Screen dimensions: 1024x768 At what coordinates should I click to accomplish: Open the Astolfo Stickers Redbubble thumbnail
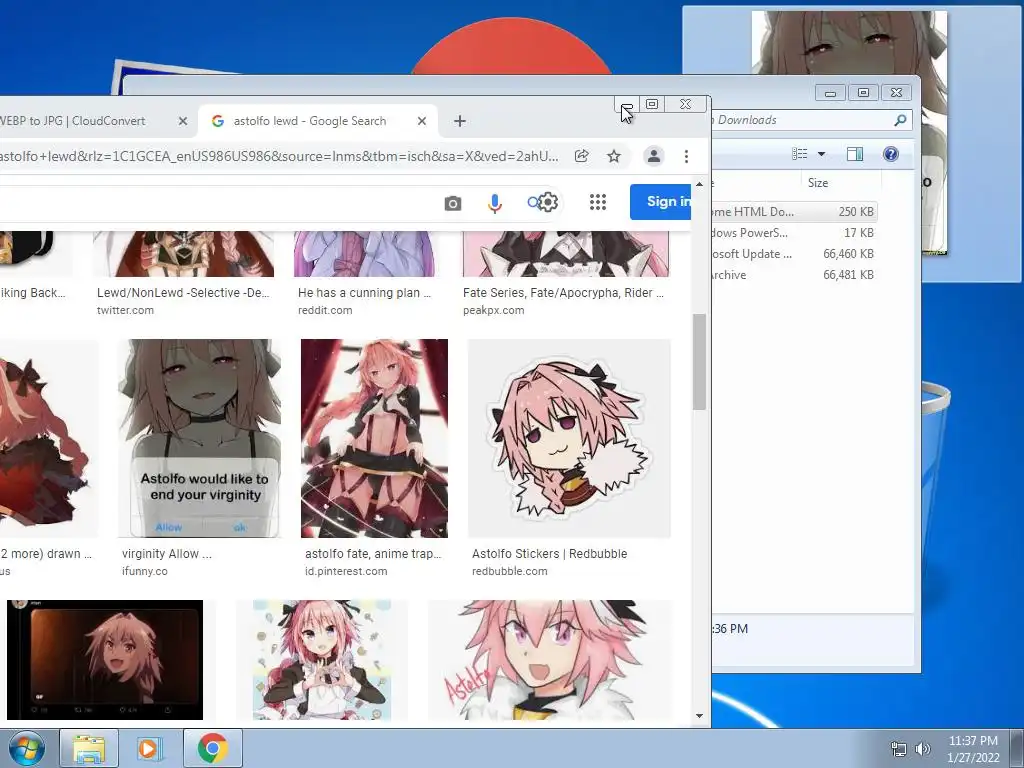coord(569,438)
